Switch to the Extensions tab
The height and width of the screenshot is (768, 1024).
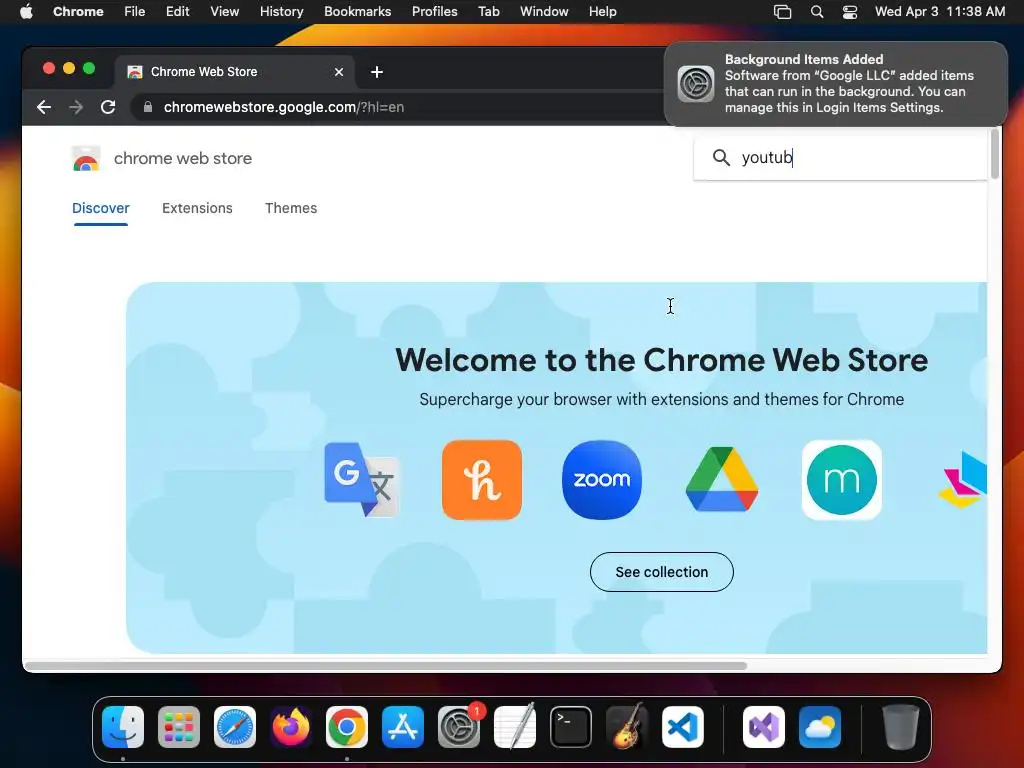click(197, 208)
